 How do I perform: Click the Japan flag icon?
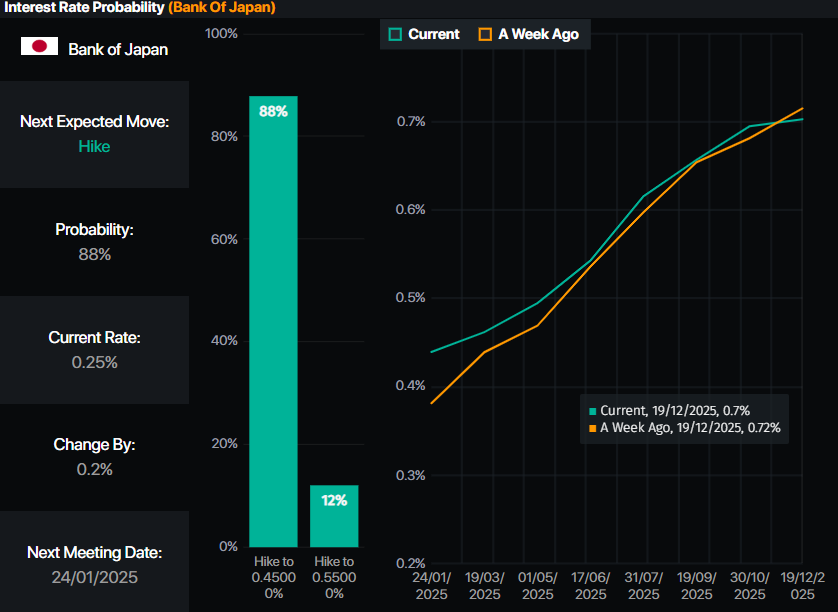pos(41,47)
